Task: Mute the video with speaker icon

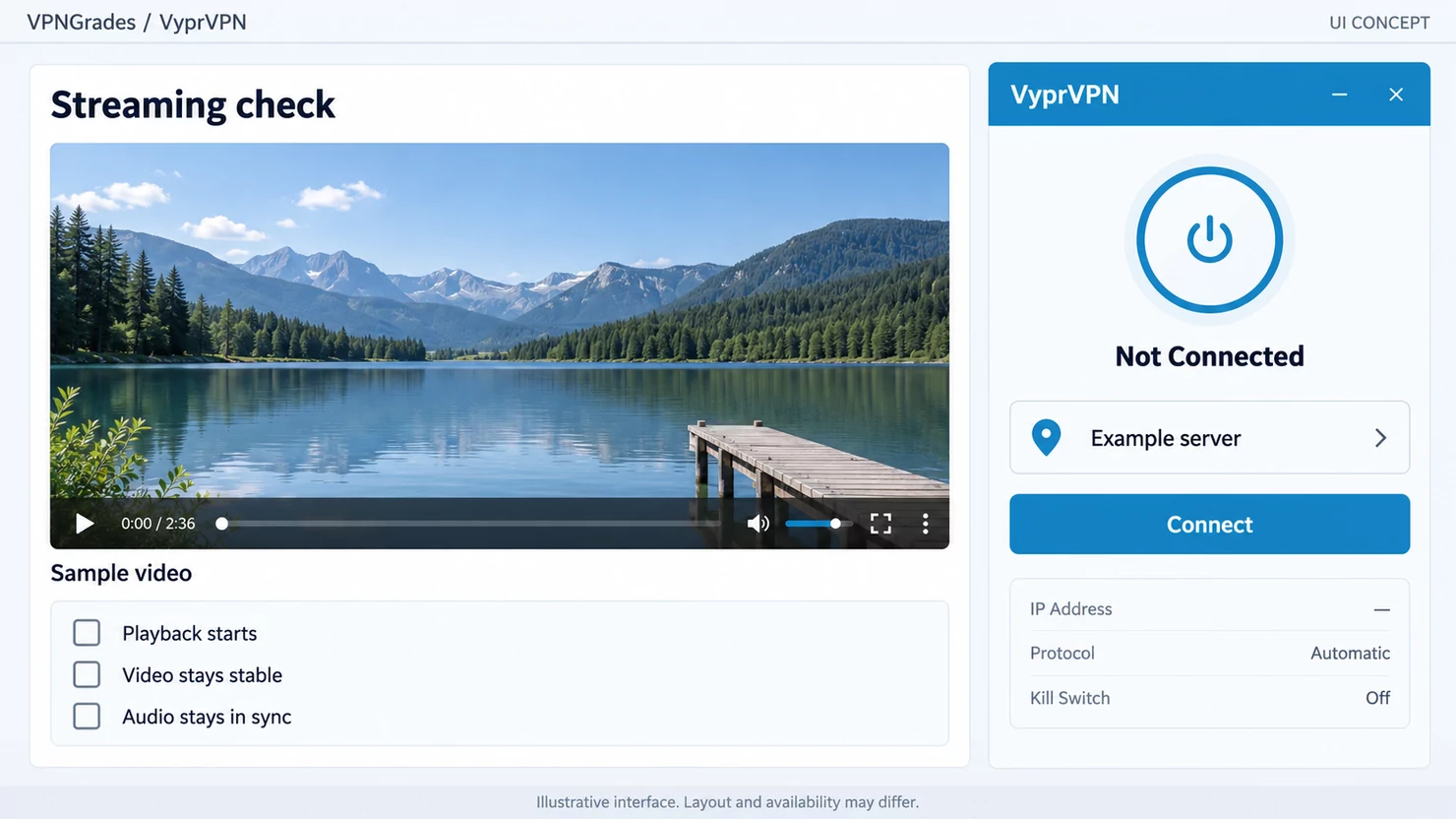Action: (758, 524)
